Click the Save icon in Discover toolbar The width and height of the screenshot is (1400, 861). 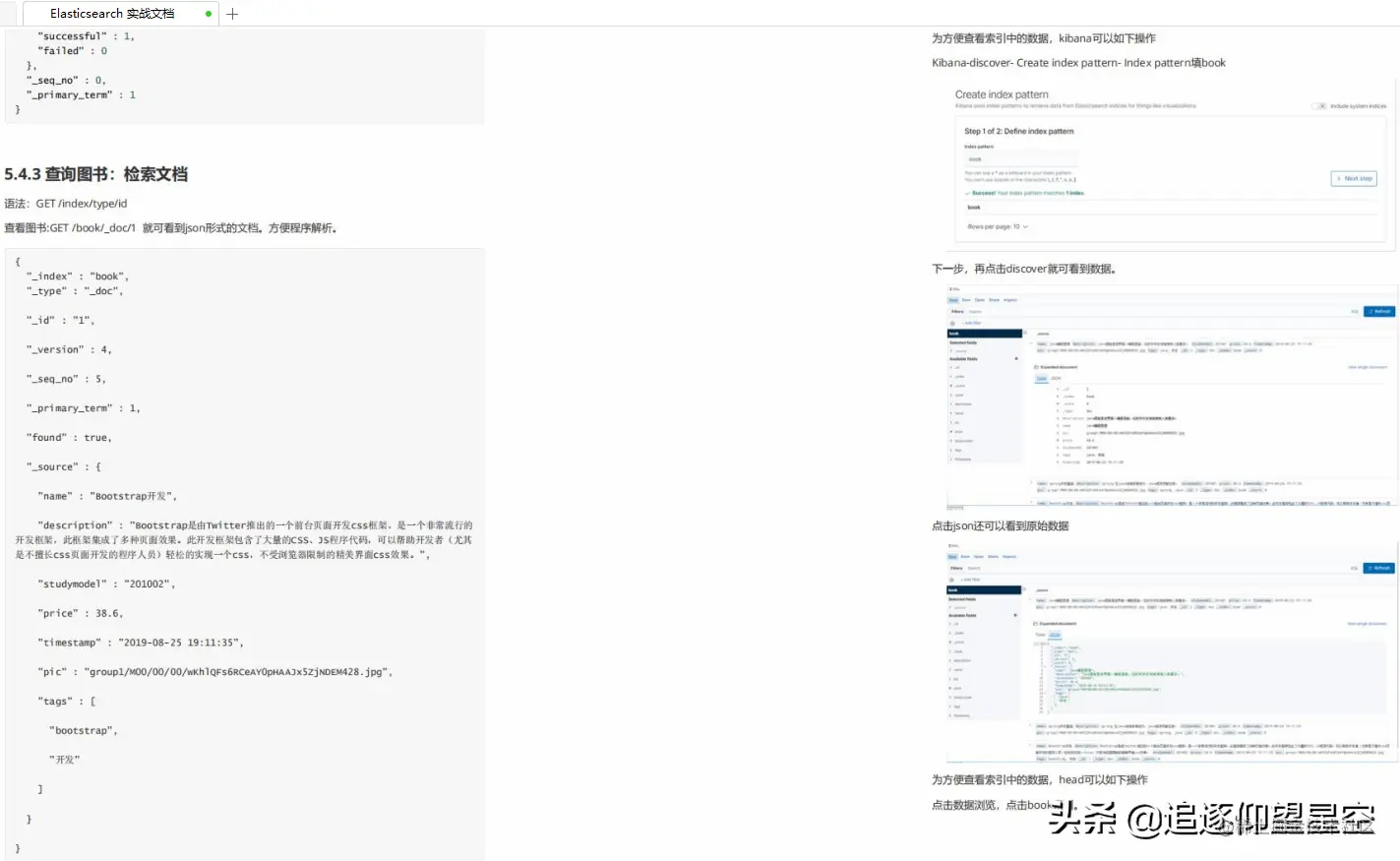pyautogui.click(x=966, y=300)
